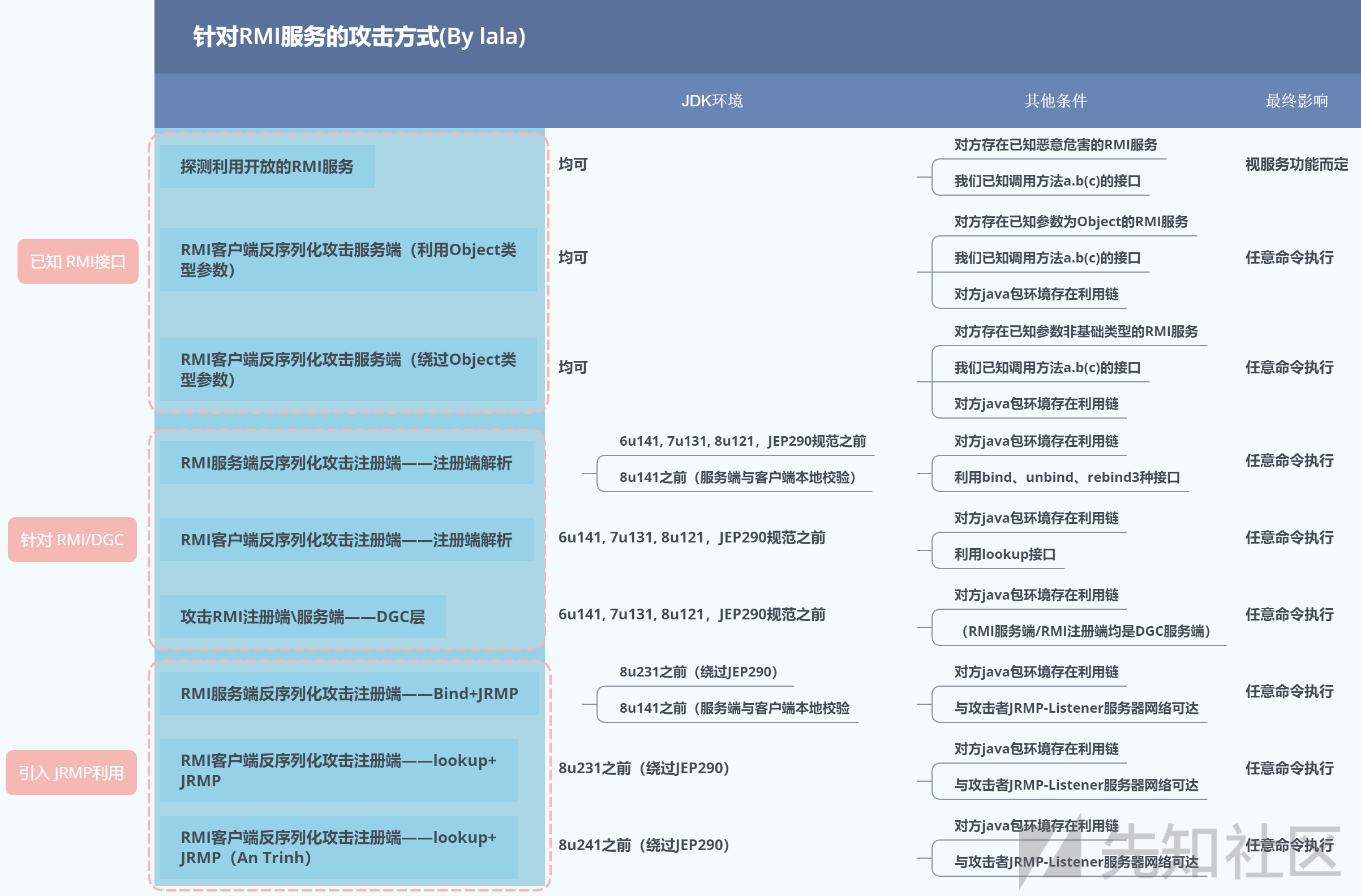
Task: Select 利用bind、unbind、rebind3种接口 condition
Action: tap(1067, 477)
